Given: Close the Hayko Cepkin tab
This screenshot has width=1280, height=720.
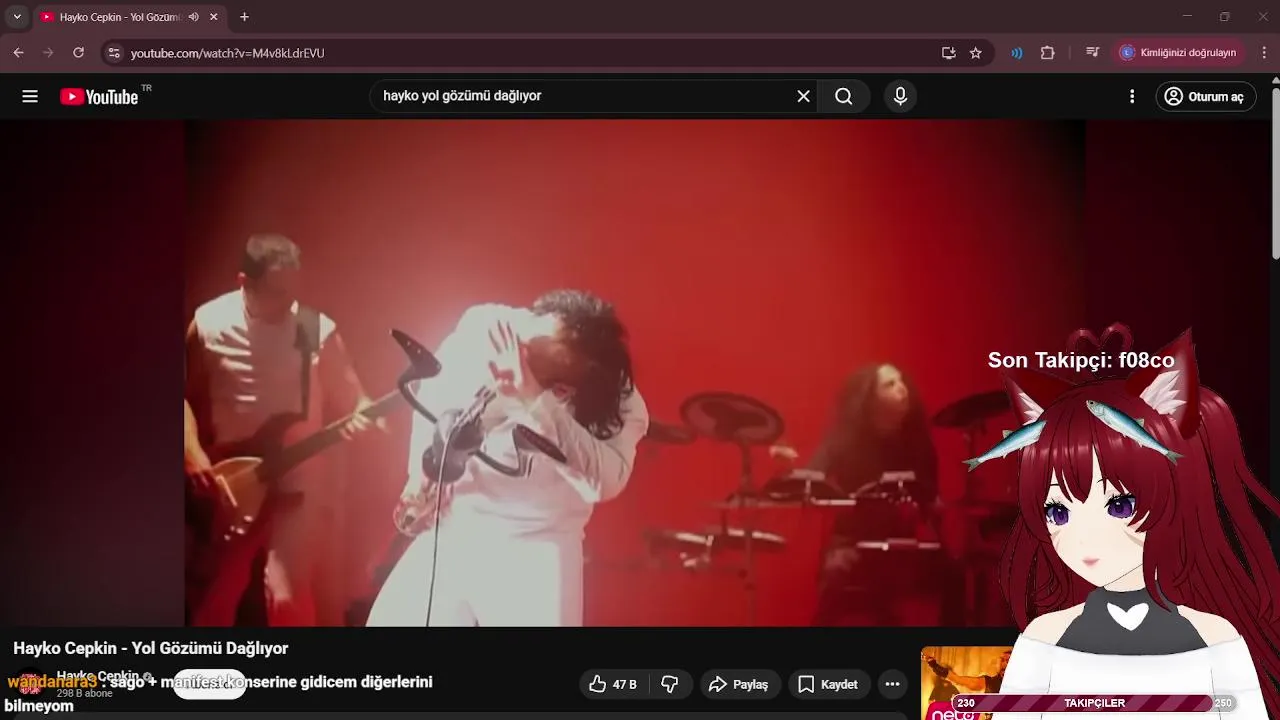Looking at the screenshot, I should click(x=213, y=17).
